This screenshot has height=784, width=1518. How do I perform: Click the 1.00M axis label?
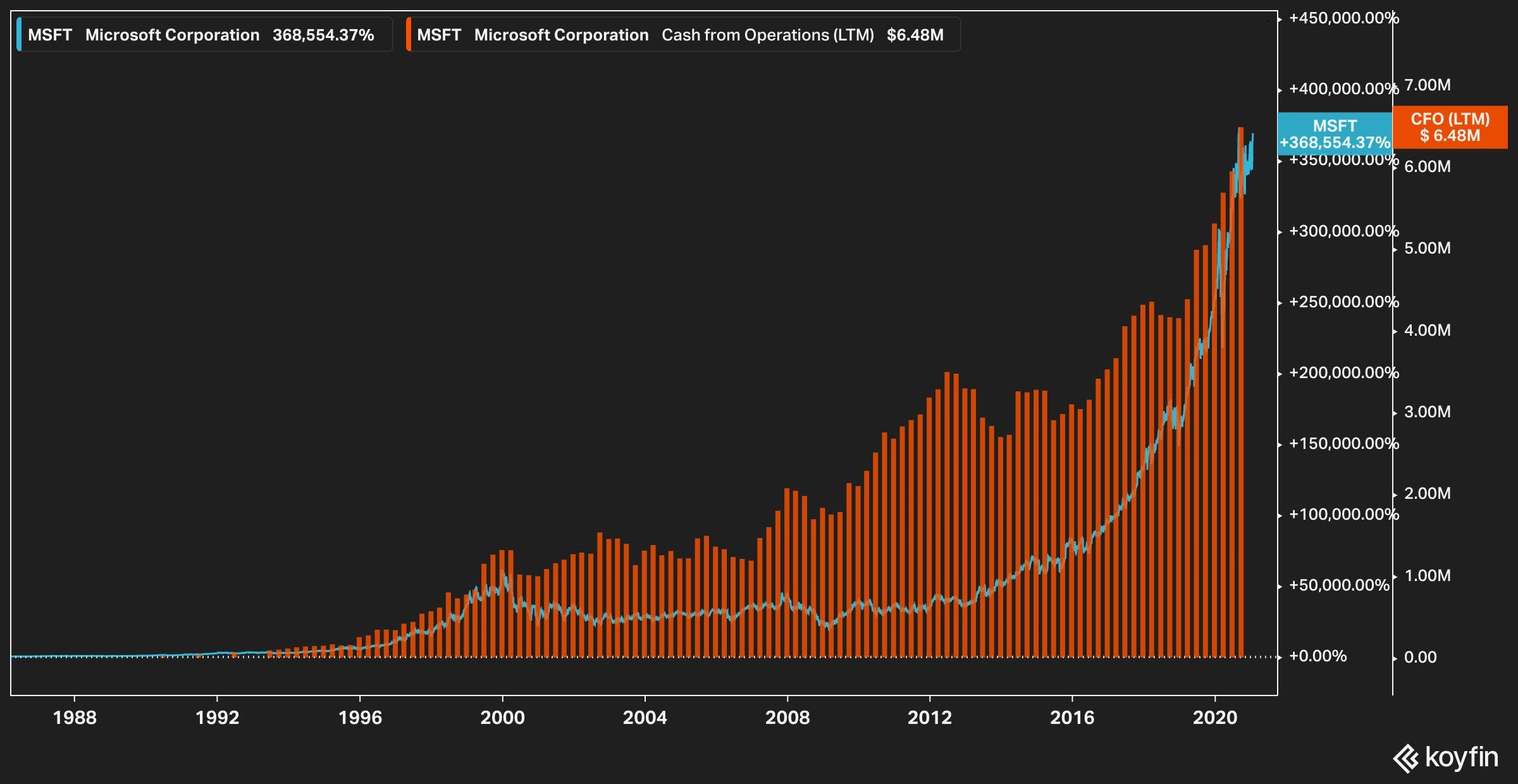1428,575
